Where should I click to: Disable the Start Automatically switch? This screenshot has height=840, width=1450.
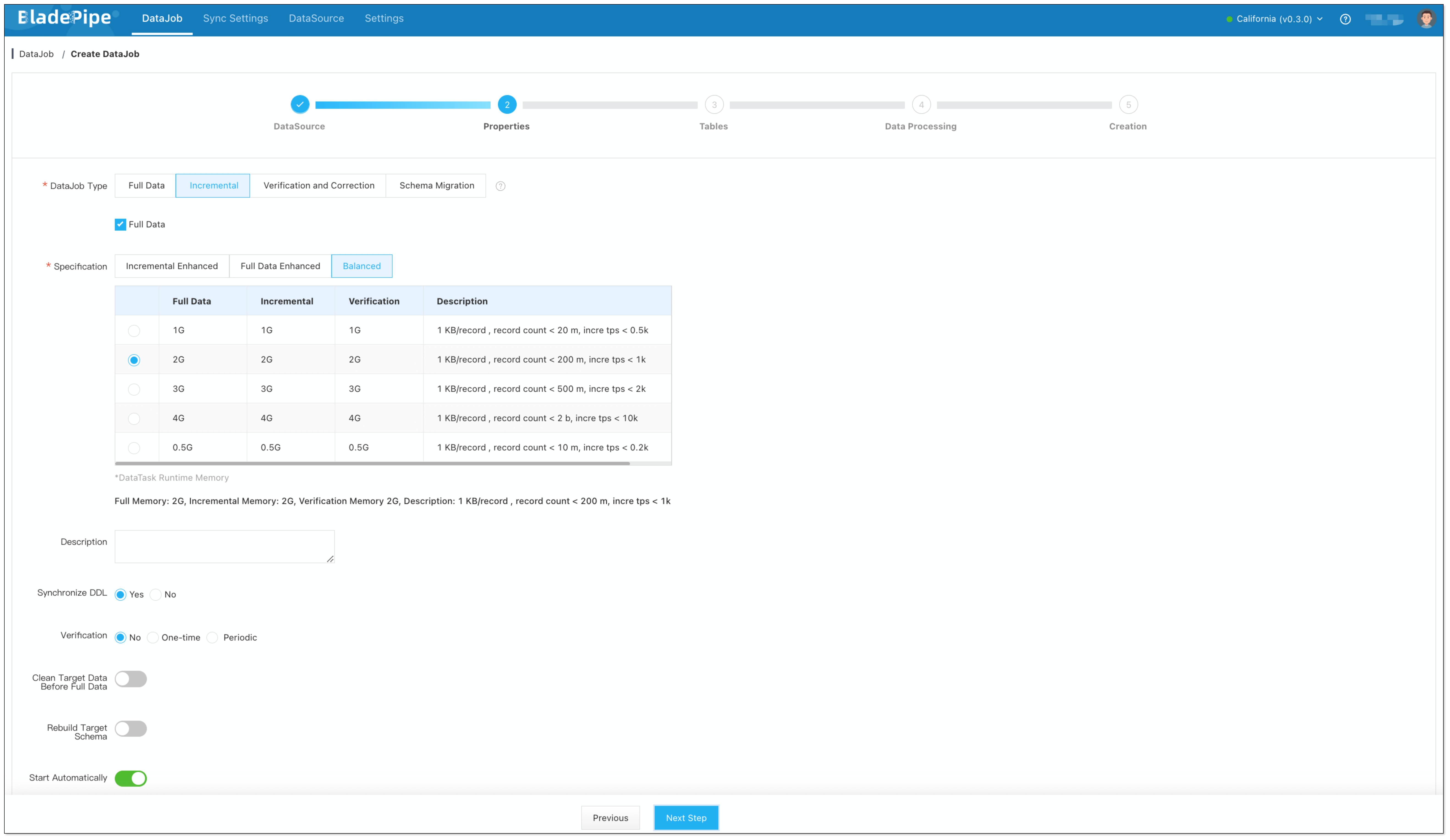point(131,778)
